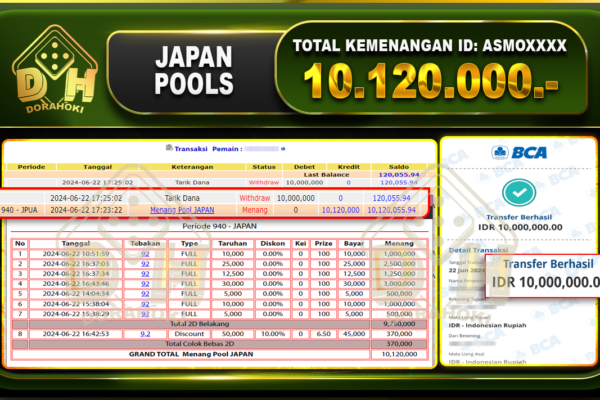Click the 45,000 bayar cell
Viewport: 600px width, 400px height.
(354, 334)
